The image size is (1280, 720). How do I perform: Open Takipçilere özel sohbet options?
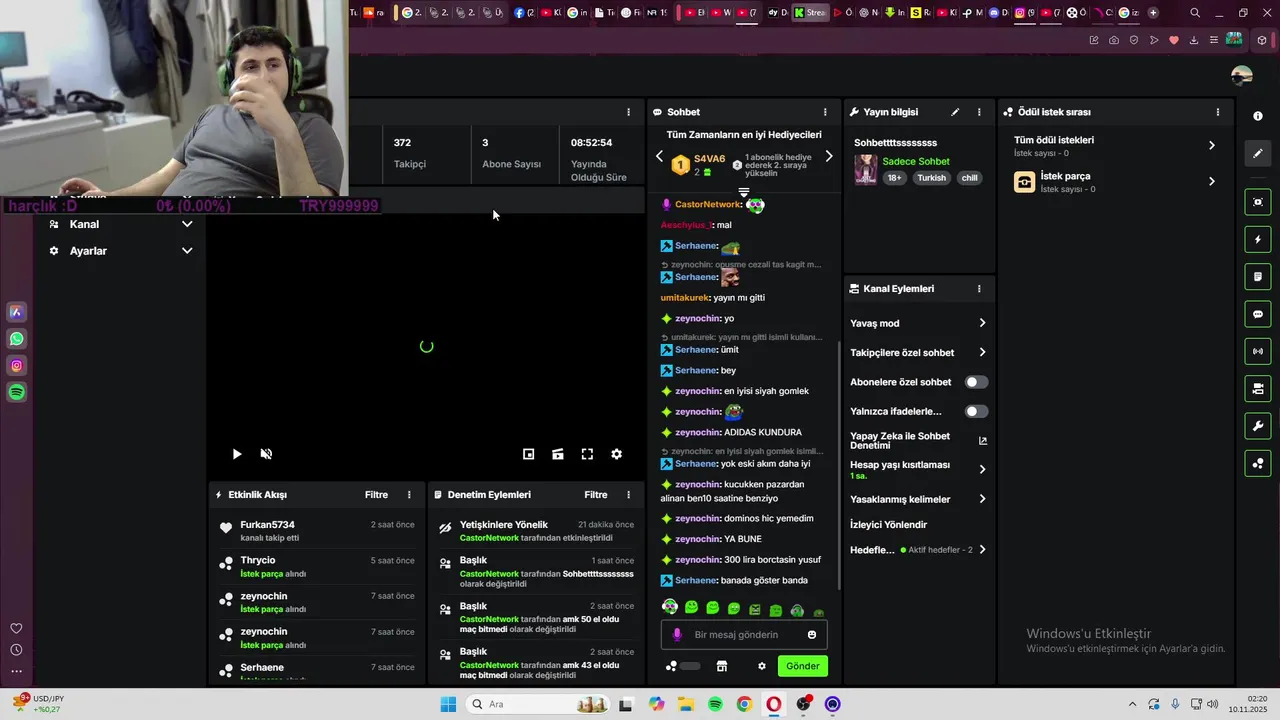[982, 352]
